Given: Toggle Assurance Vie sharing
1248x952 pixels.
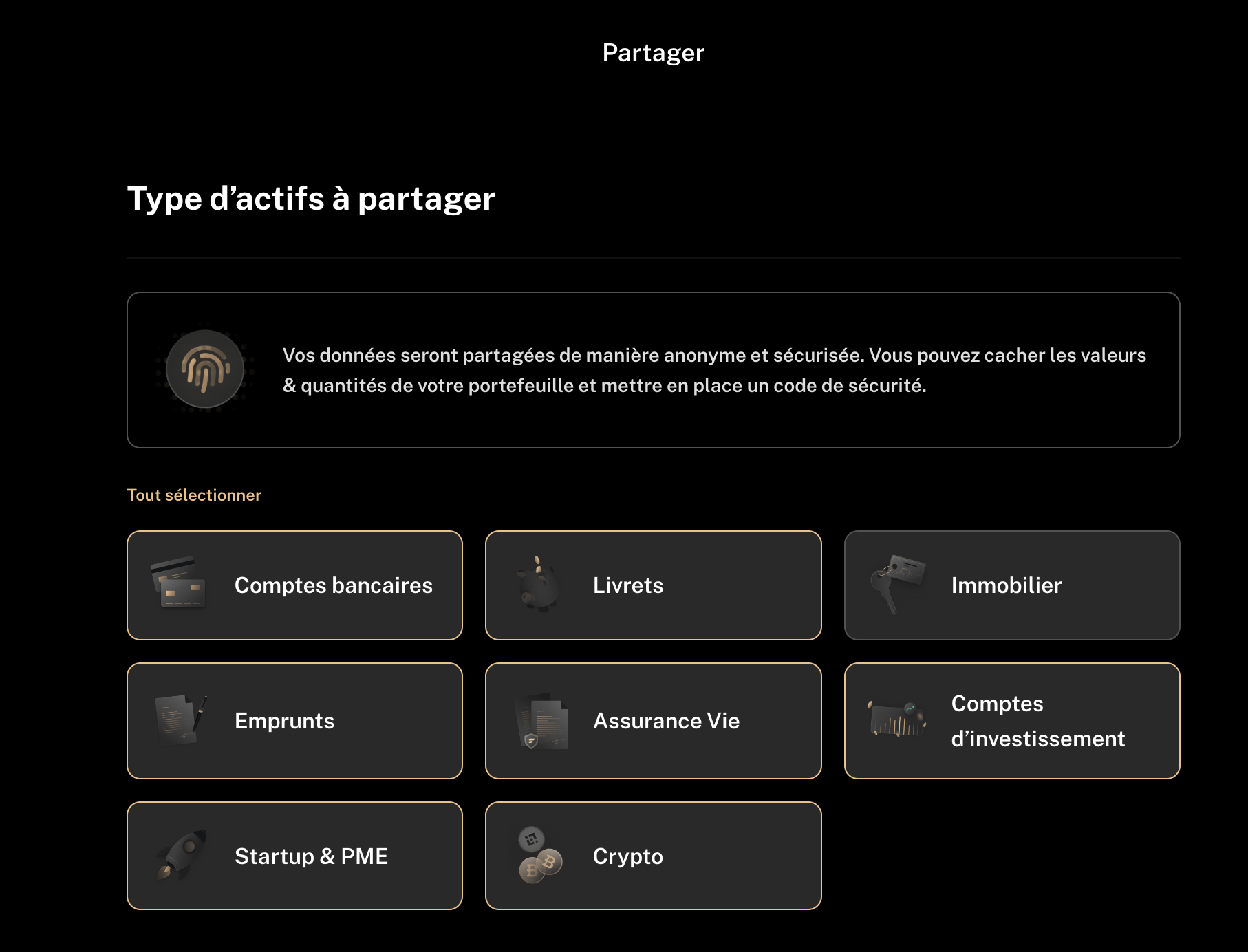Looking at the screenshot, I should point(654,721).
